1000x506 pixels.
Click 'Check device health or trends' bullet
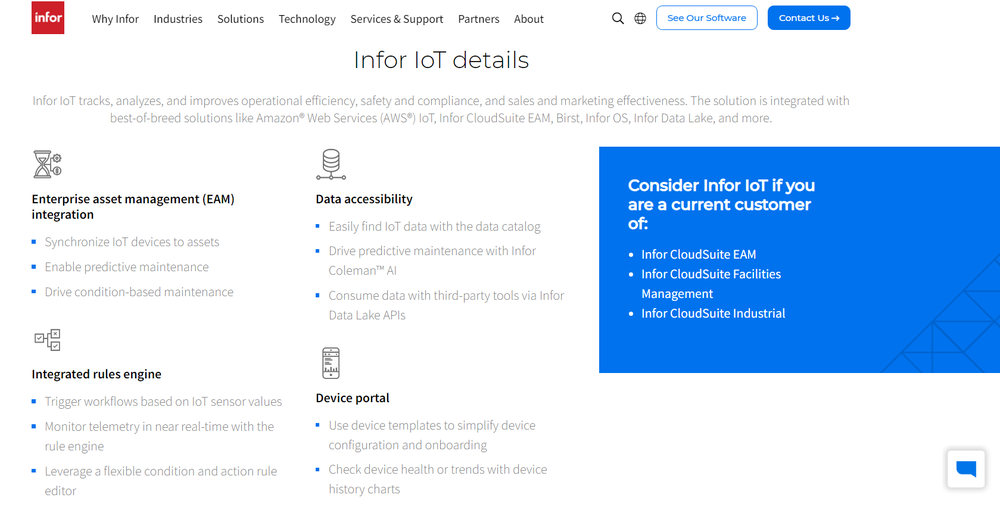pos(438,479)
